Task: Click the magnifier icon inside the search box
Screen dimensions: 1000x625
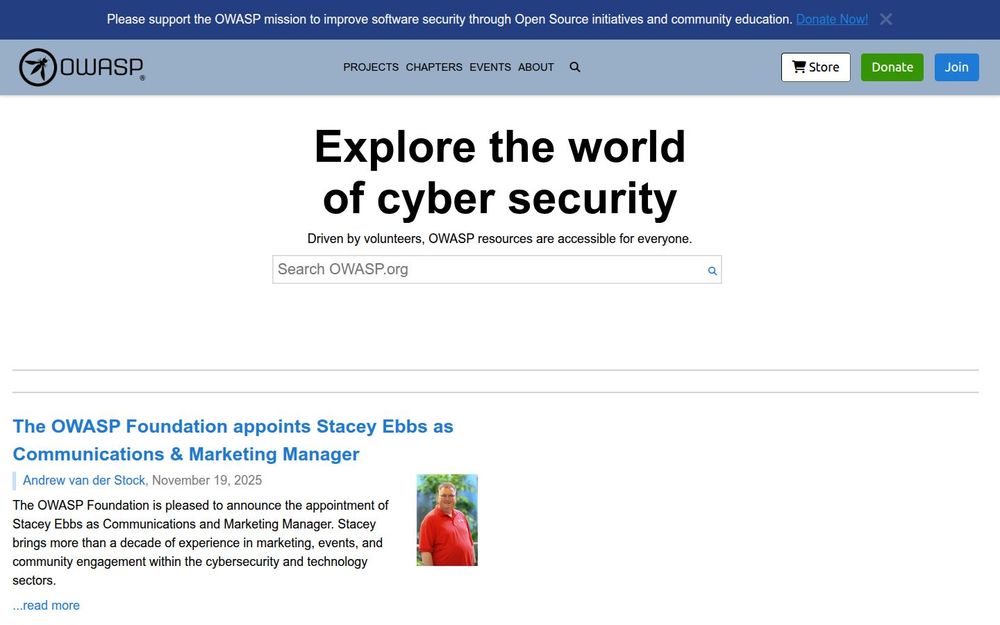Action: (712, 270)
